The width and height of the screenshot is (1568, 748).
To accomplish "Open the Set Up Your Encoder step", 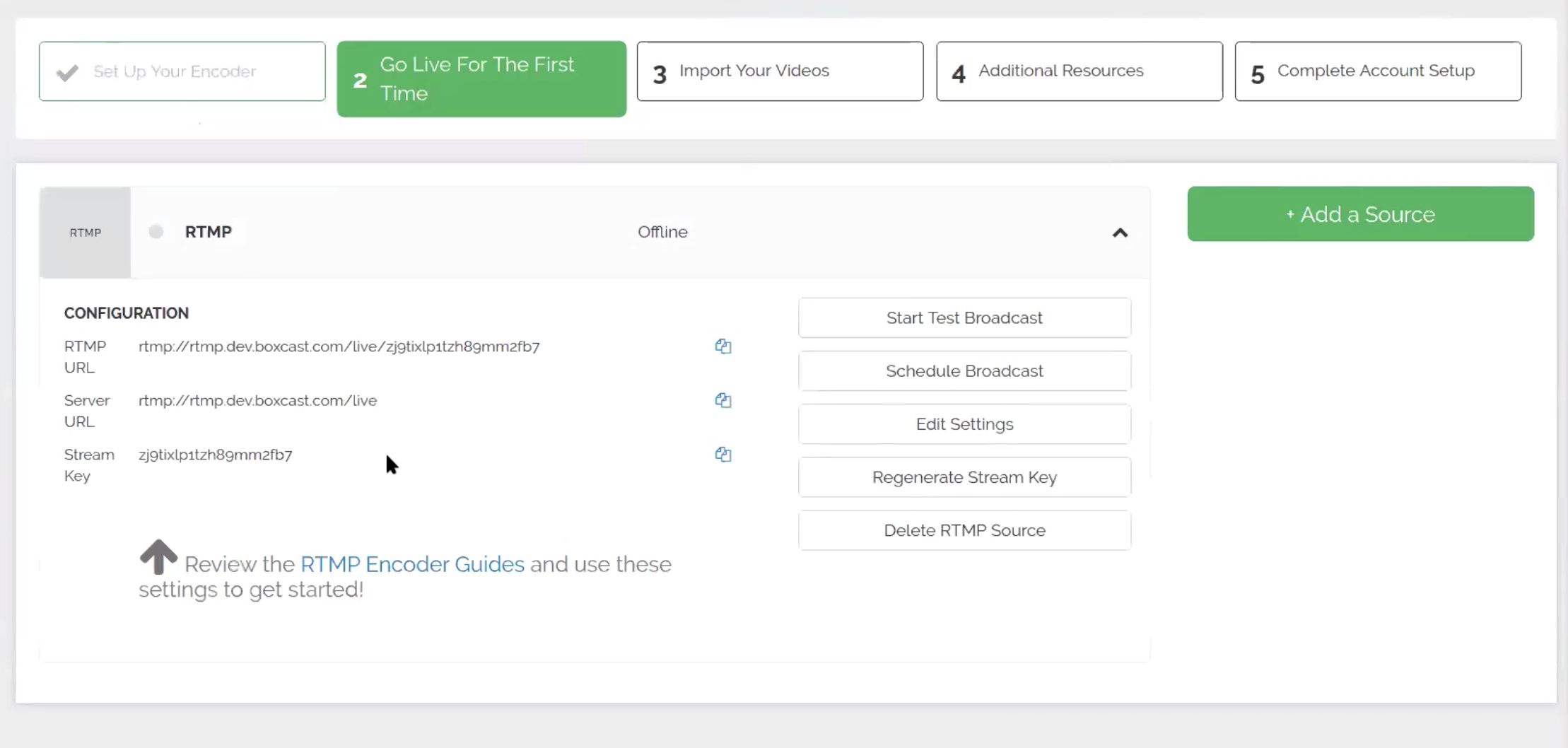I will pyautogui.click(x=182, y=71).
